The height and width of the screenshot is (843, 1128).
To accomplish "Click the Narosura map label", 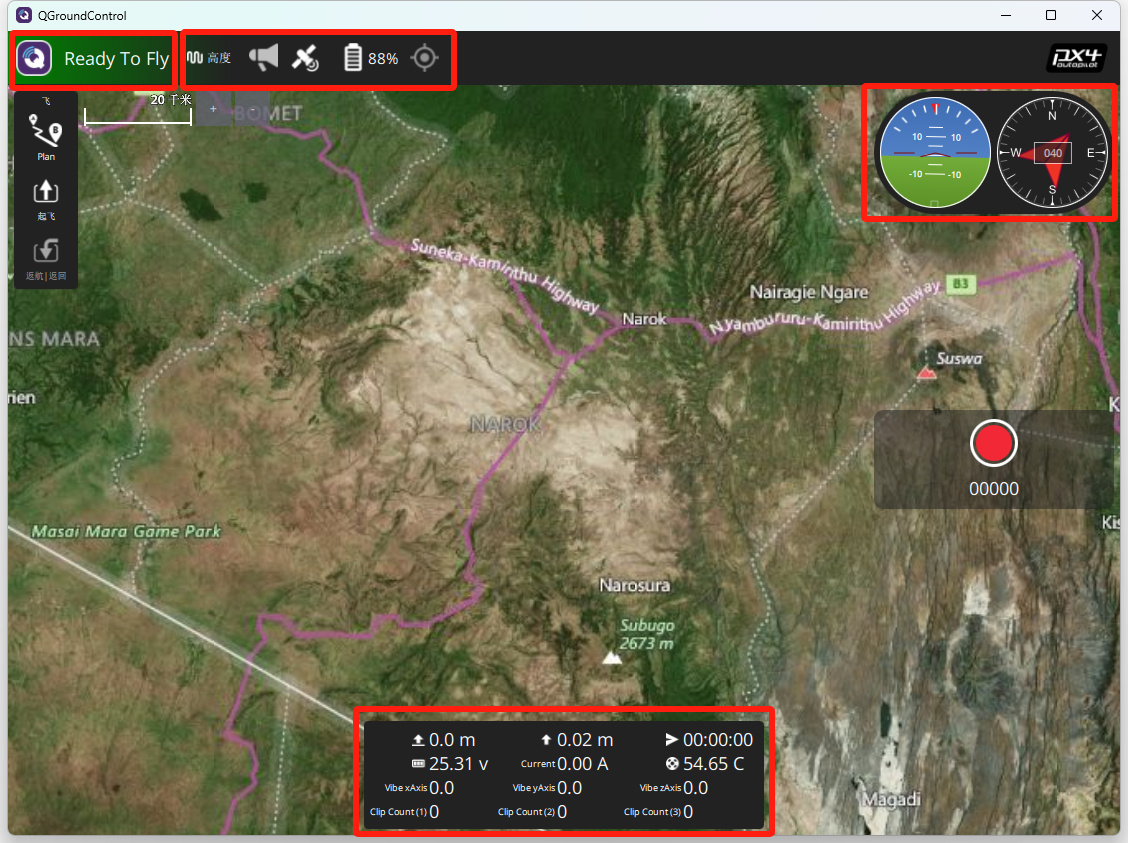I will 635,585.
